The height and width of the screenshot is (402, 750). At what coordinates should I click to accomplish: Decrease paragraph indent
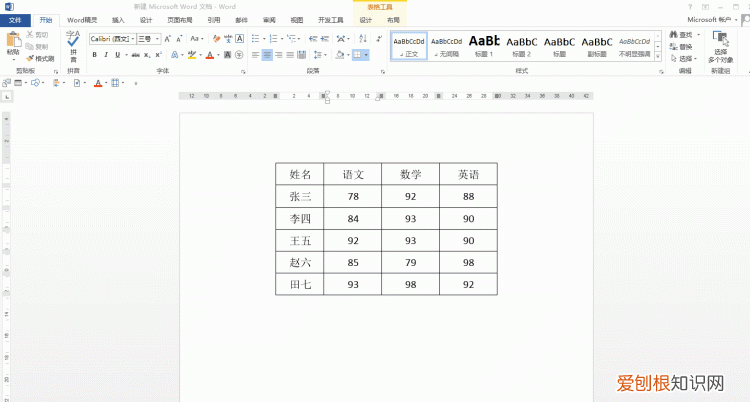tap(313, 39)
